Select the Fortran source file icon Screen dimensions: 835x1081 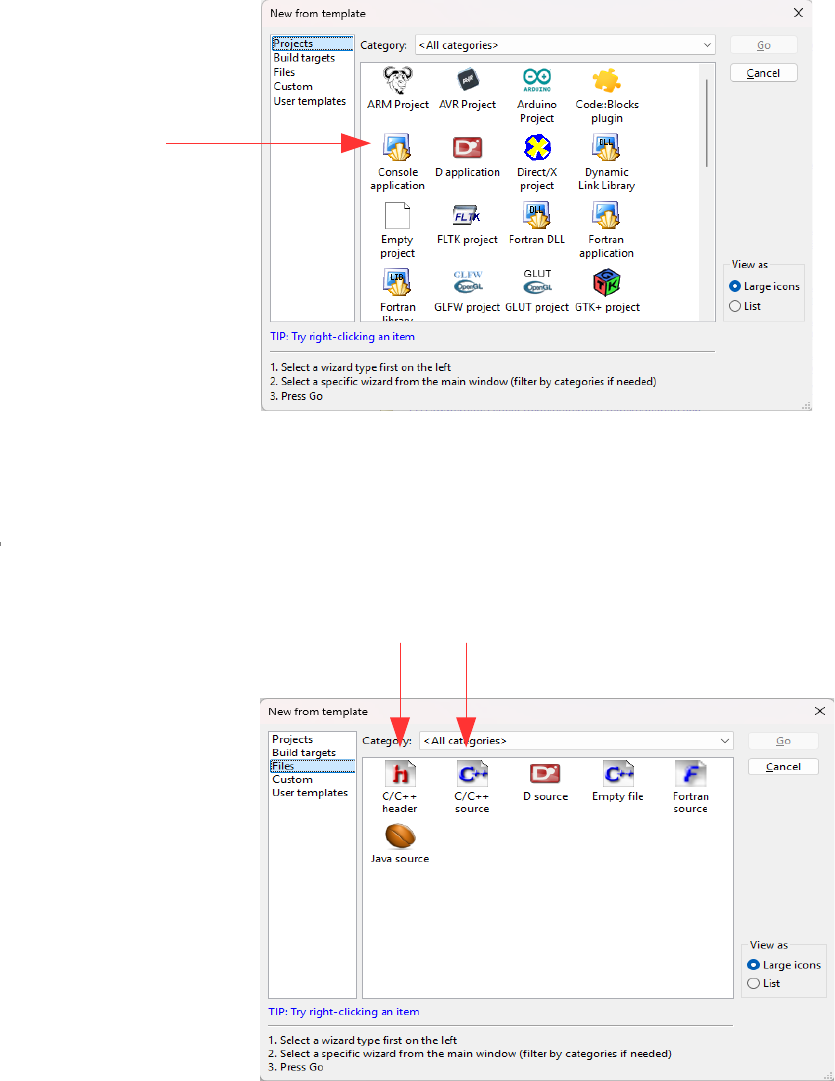click(x=690, y=774)
